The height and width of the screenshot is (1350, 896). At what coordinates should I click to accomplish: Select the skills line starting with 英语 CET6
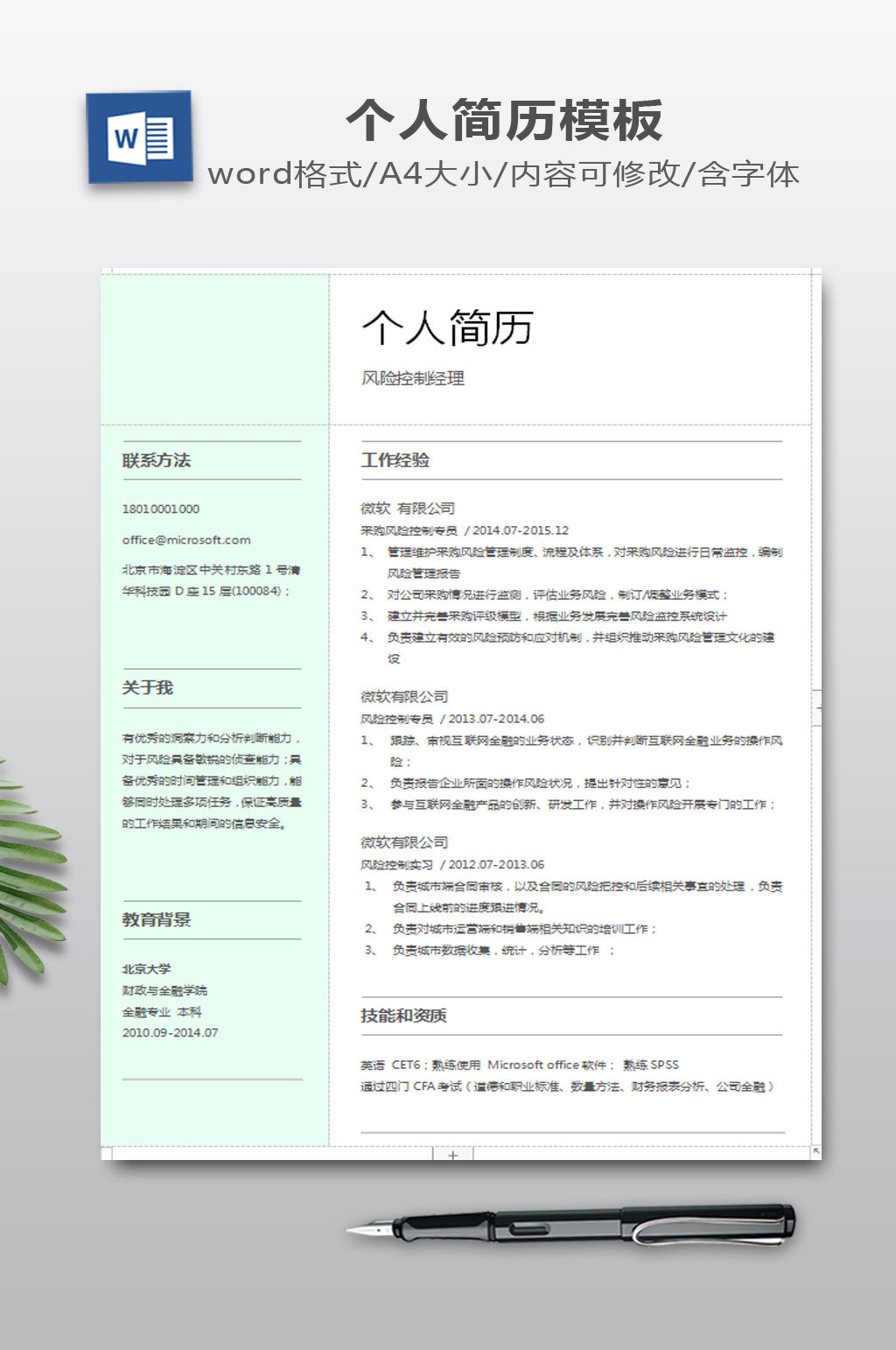(x=520, y=1065)
